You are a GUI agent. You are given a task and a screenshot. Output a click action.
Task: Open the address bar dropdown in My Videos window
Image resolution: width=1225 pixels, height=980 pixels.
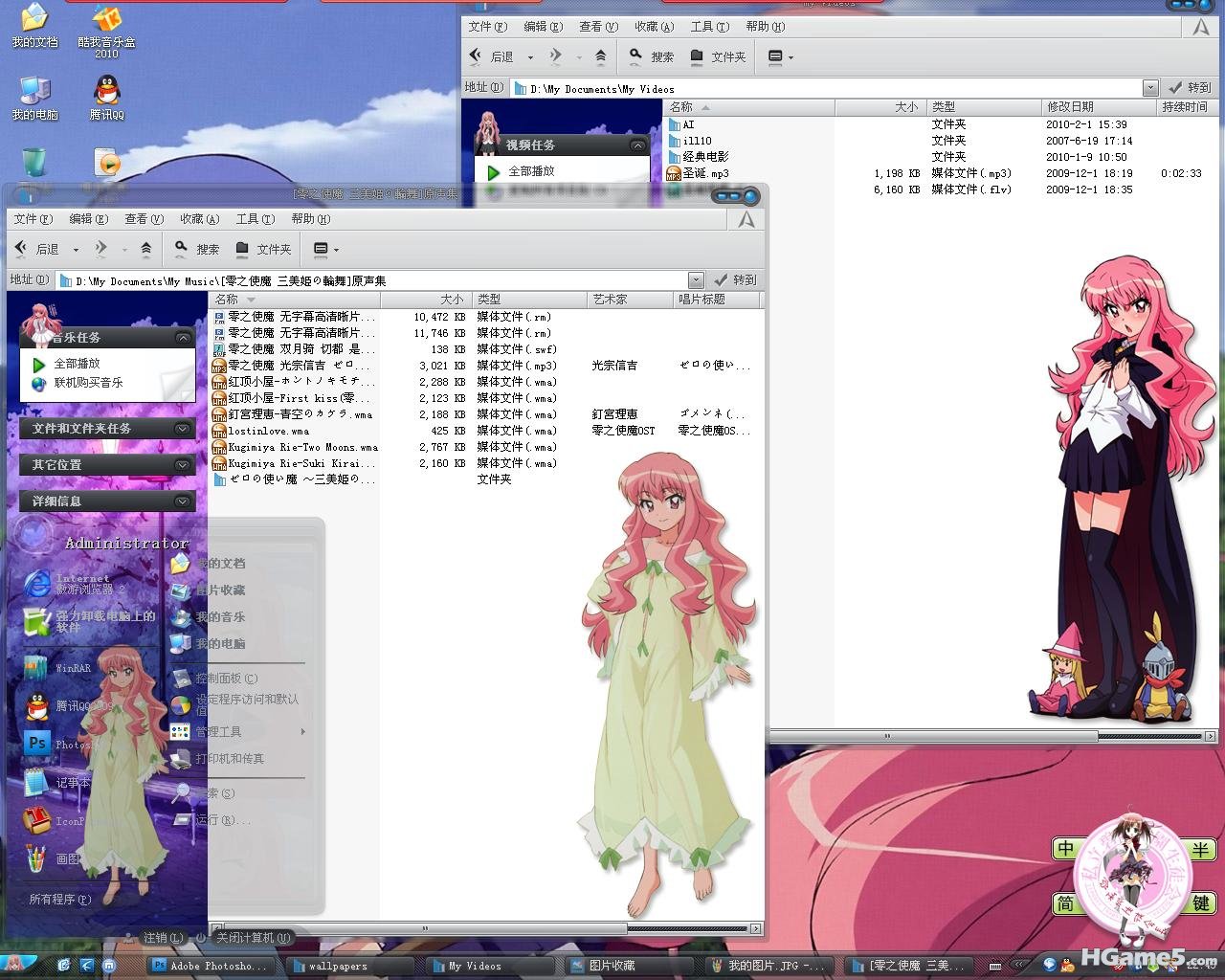tap(1150, 88)
